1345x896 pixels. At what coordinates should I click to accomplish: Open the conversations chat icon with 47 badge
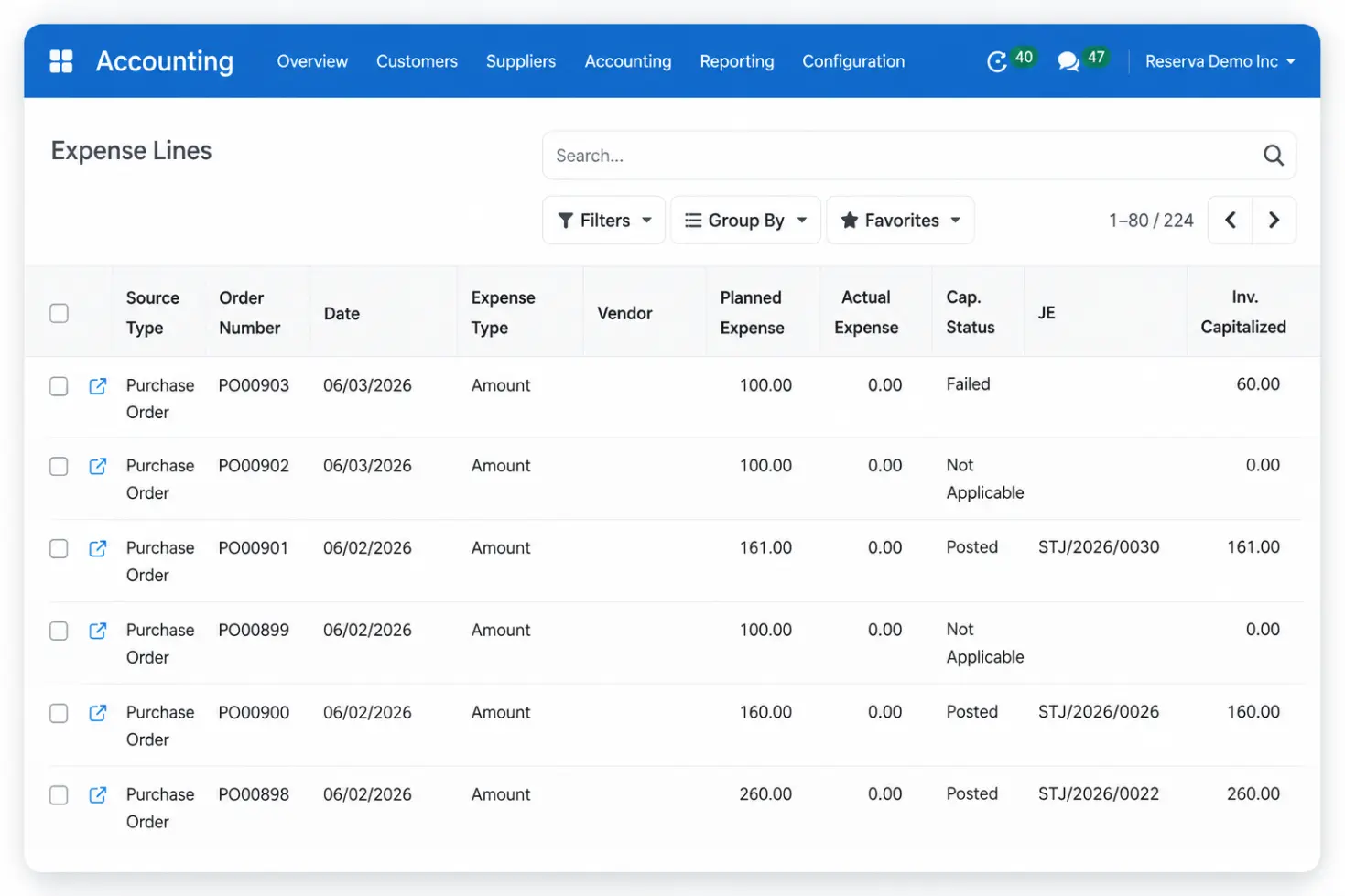pos(1068,61)
